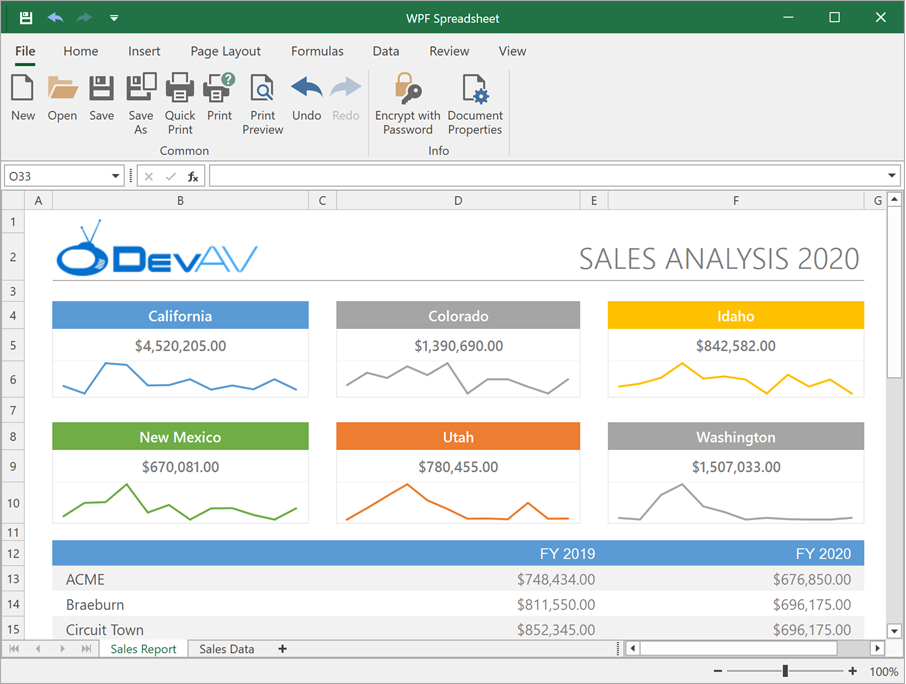
Task: Switch to the Formulas ribbon tab
Action: (x=317, y=51)
